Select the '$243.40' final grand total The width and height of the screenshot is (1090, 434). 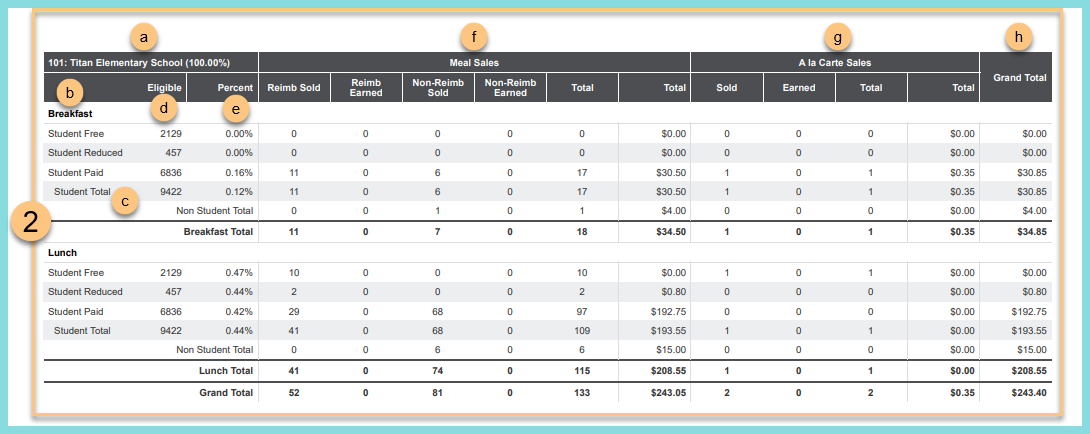pos(1028,393)
